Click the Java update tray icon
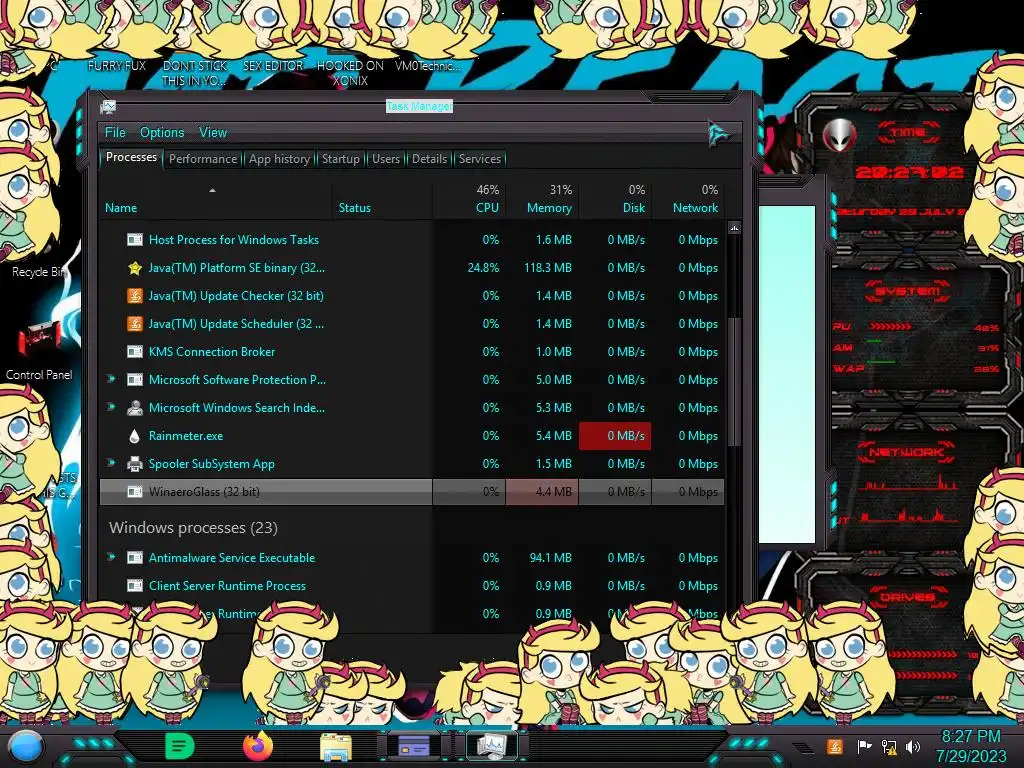Viewport: 1024px width, 768px height. tap(835, 746)
